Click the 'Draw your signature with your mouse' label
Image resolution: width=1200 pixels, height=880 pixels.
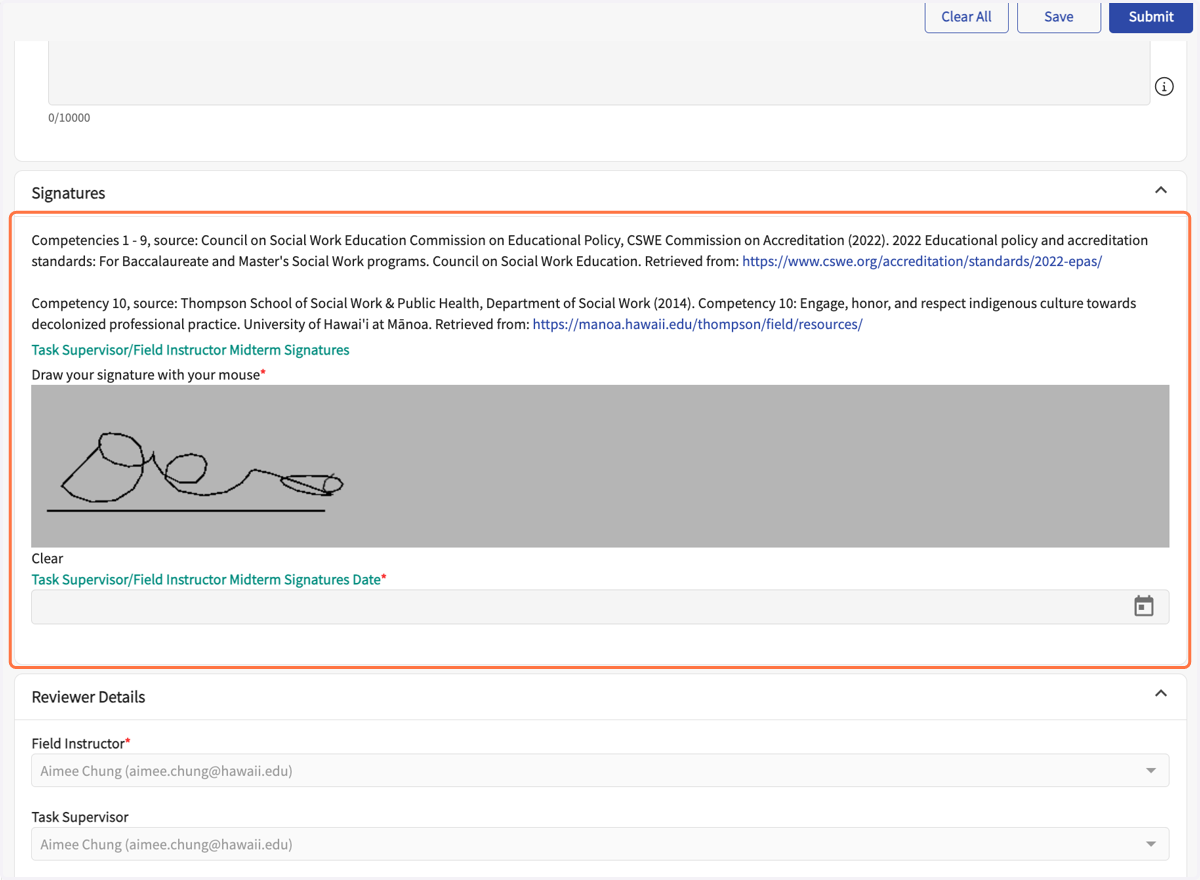(146, 374)
